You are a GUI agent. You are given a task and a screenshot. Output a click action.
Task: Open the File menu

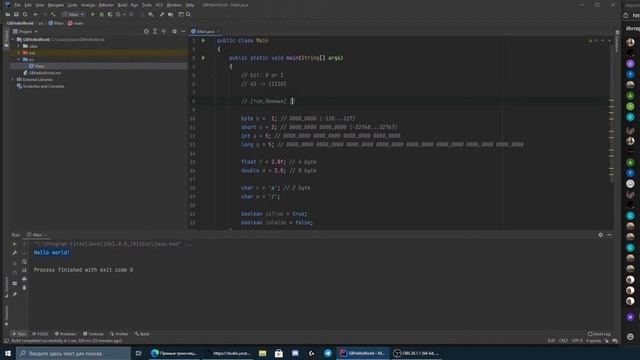coord(17,5)
